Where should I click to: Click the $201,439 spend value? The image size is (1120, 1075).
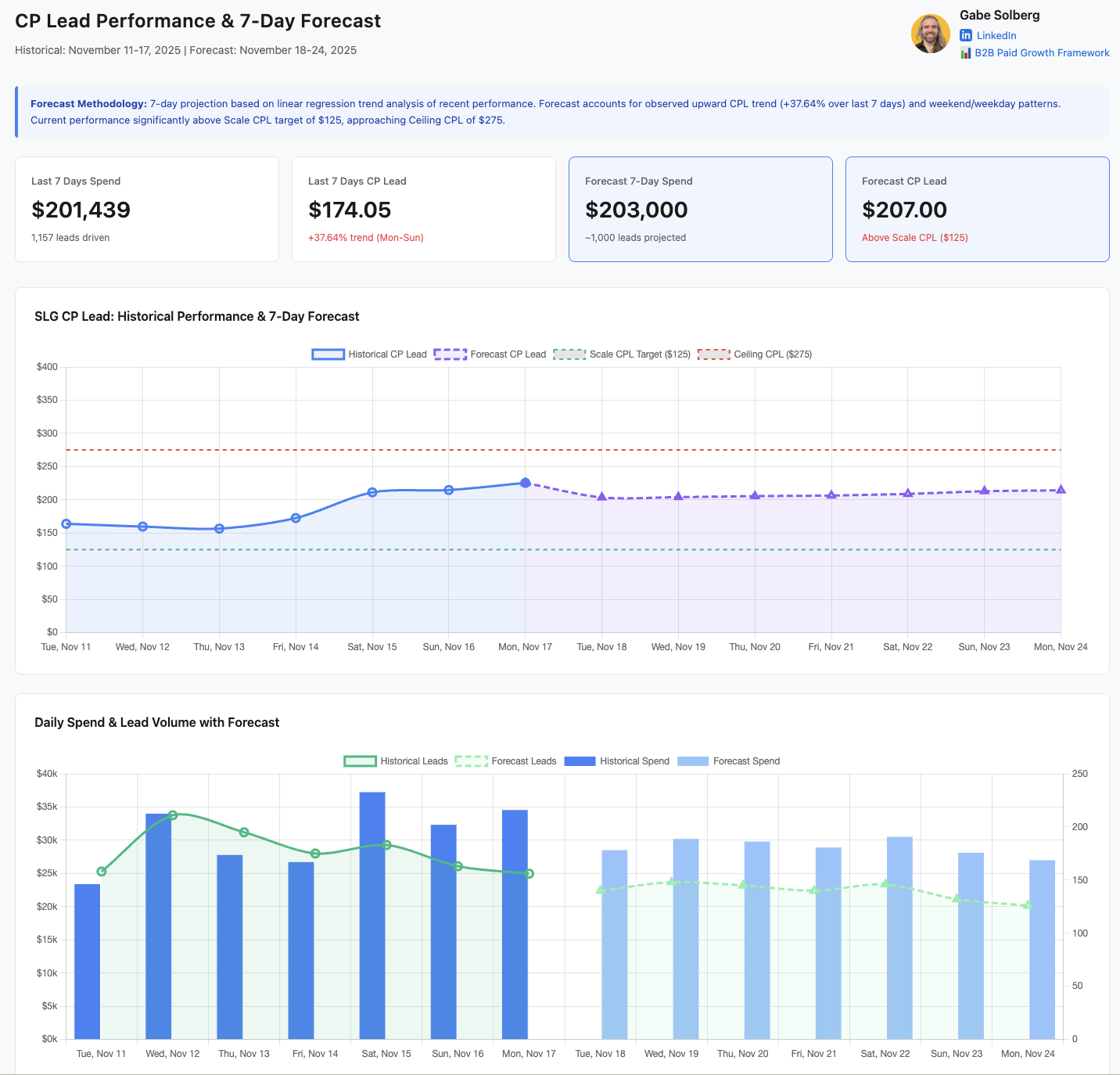coord(81,210)
